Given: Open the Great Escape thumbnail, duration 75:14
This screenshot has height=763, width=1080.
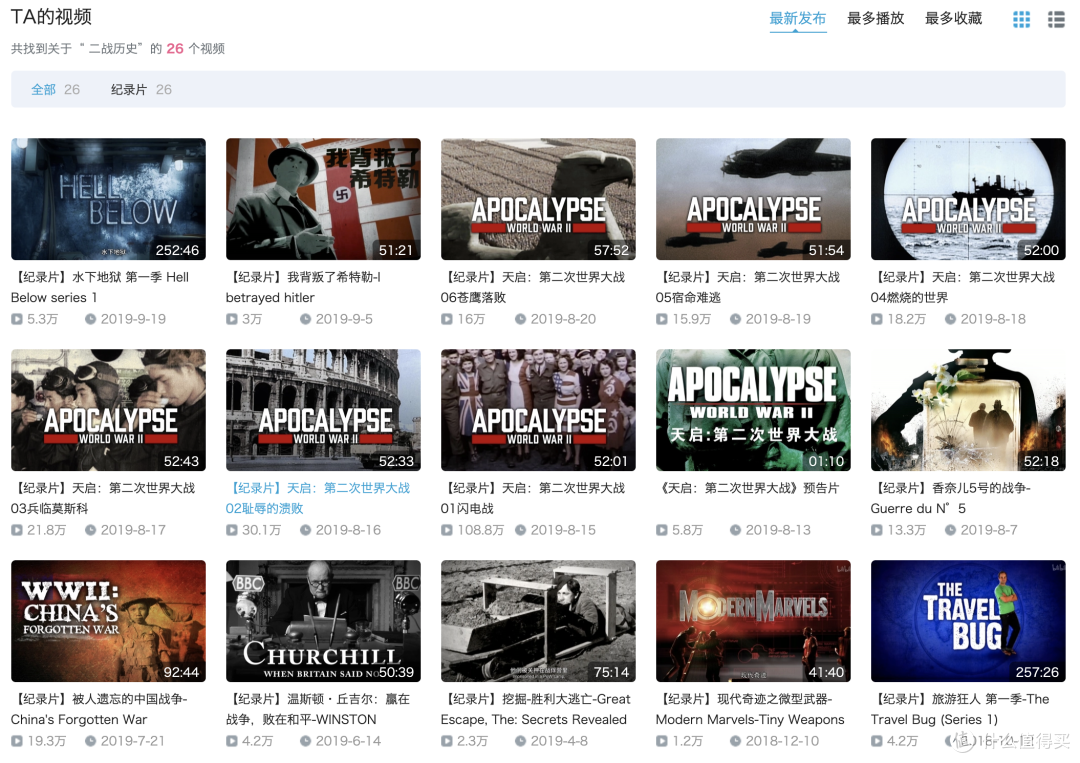Looking at the screenshot, I should tap(538, 621).
